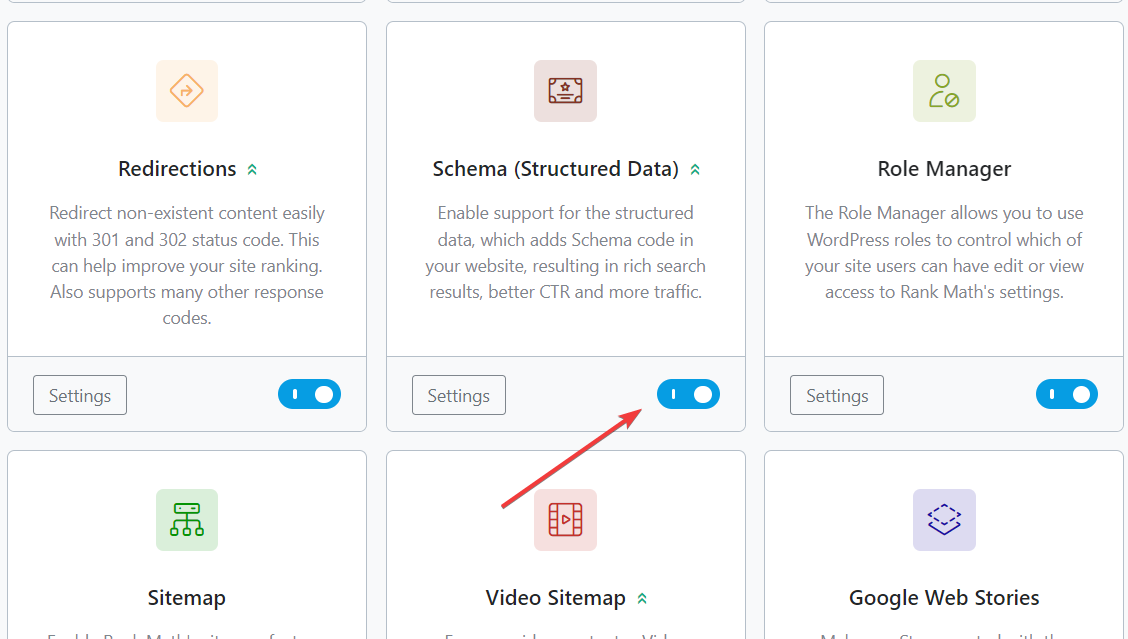The width and height of the screenshot is (1128, 639).
Task: Switch off the Role Manager toggle
Action: [x=1067, y=394]
